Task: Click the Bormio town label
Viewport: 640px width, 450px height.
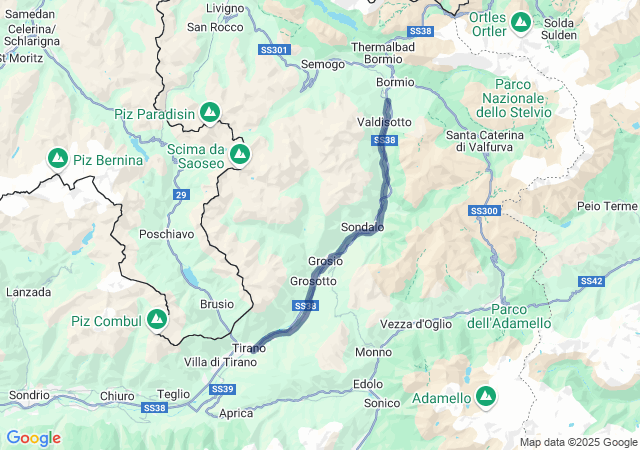Action: 395,82
